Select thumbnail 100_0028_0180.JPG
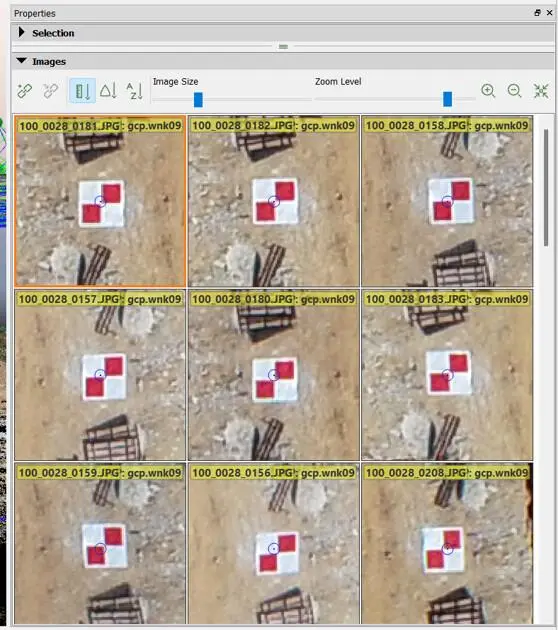Image resolution: width=558 pixels, height=630 pixels. pos(274,375)
